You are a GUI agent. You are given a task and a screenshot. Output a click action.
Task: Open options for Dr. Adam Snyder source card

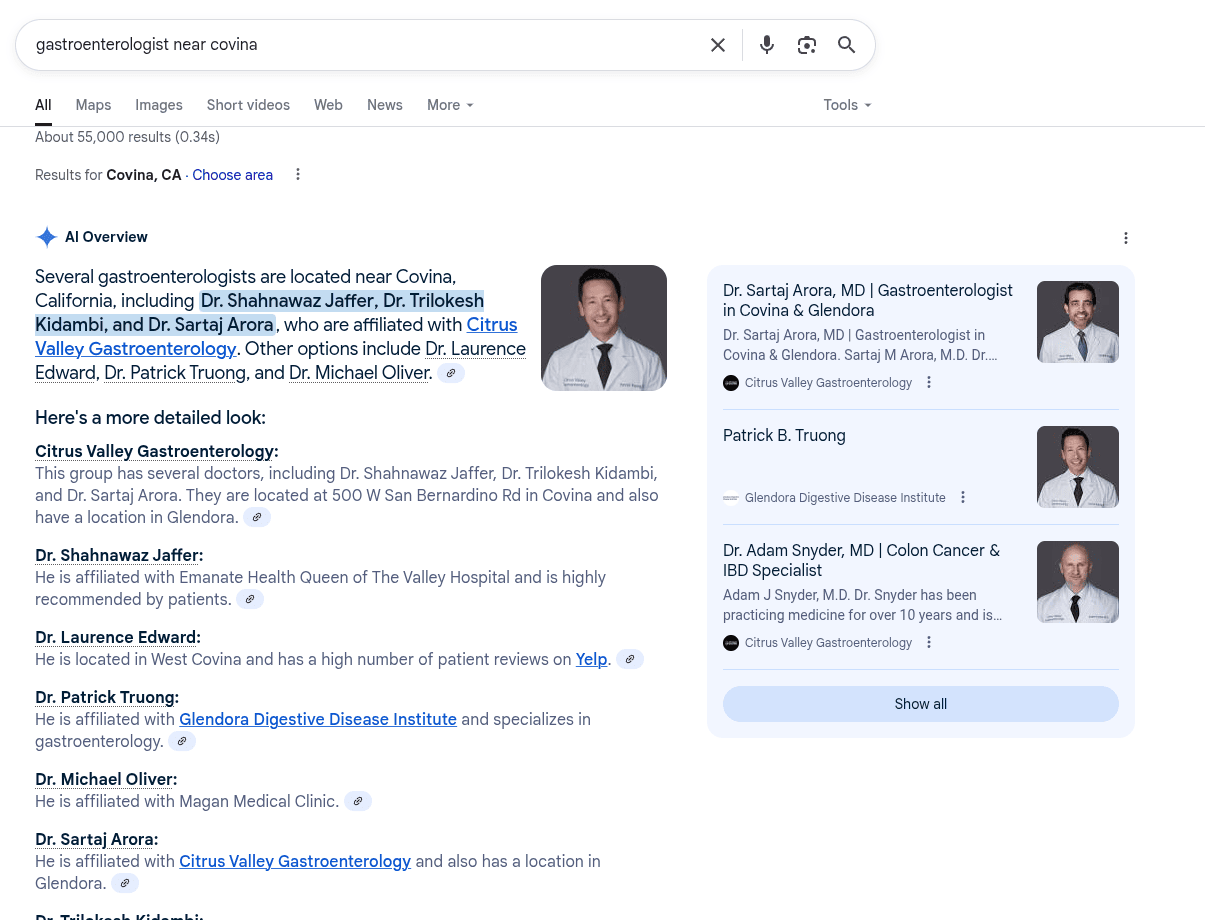click(929, 643)
